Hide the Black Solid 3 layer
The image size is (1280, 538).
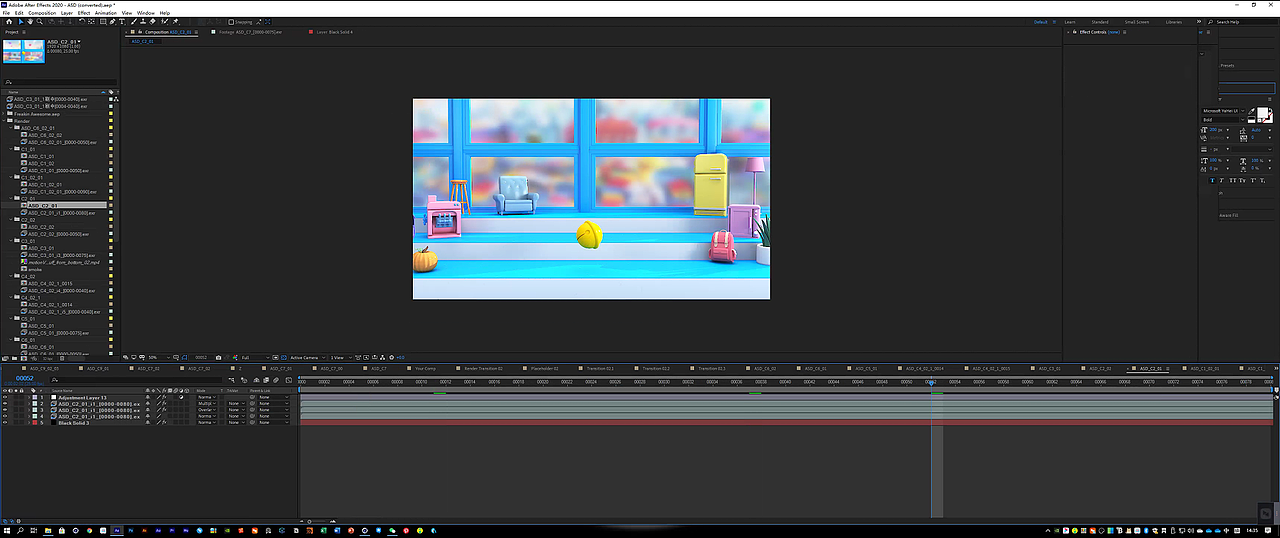[x=5, y=423]
